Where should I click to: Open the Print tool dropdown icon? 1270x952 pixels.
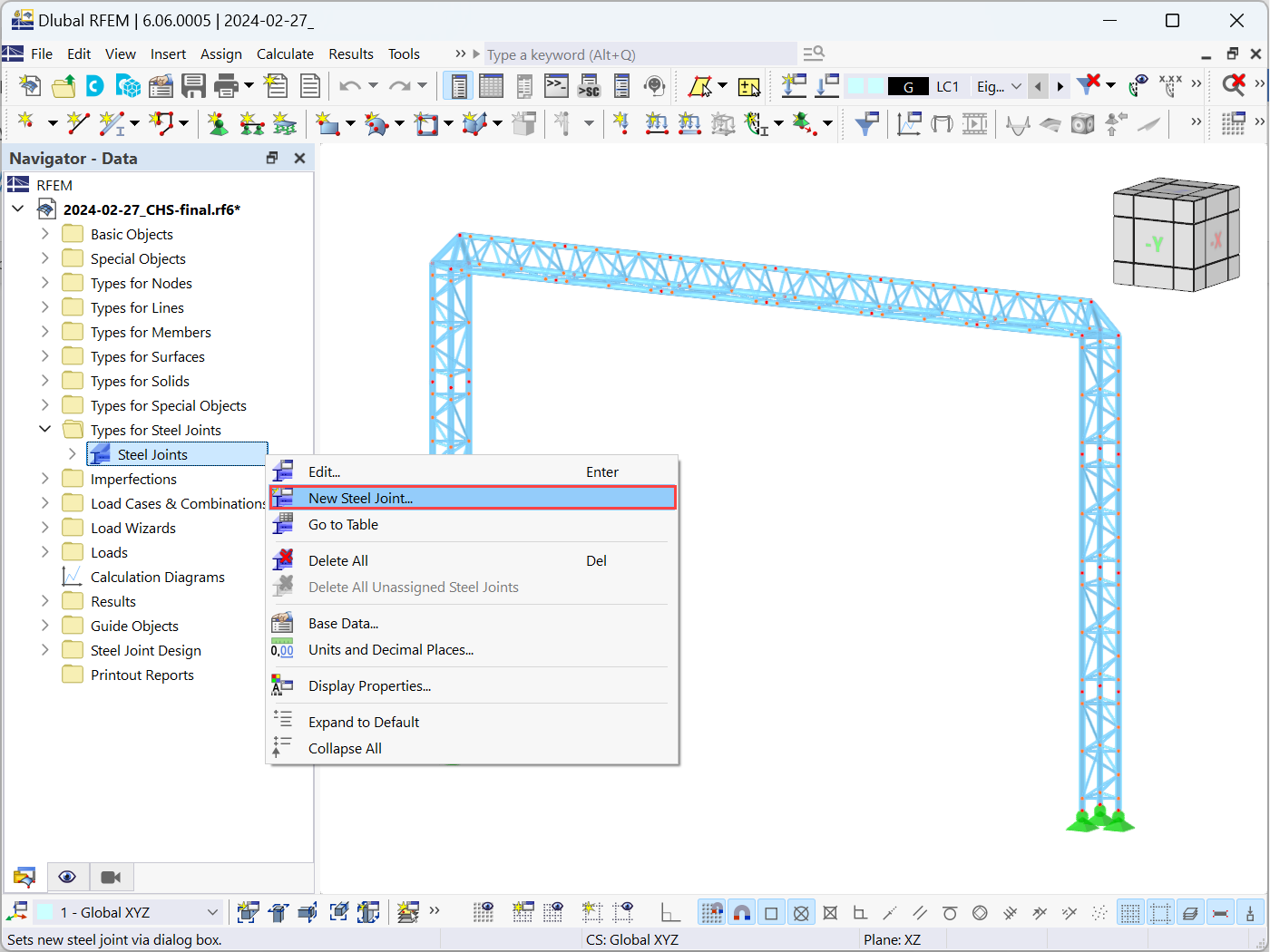point(248,85)
